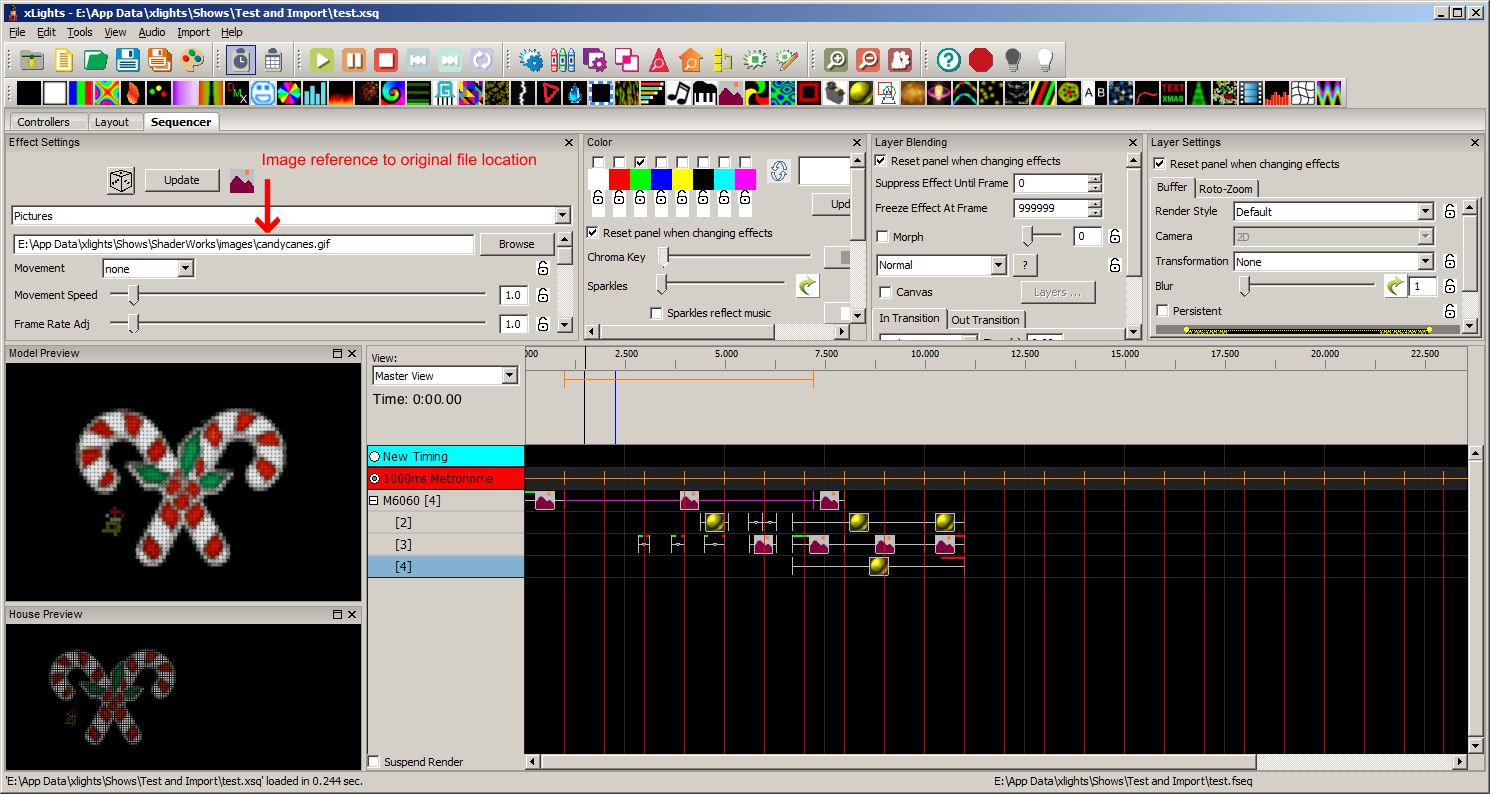Click the question mark button beside Normal dropdown
Viewport: 1490px width, 794px height.
pyautogui.click(x=1025, y=265)
